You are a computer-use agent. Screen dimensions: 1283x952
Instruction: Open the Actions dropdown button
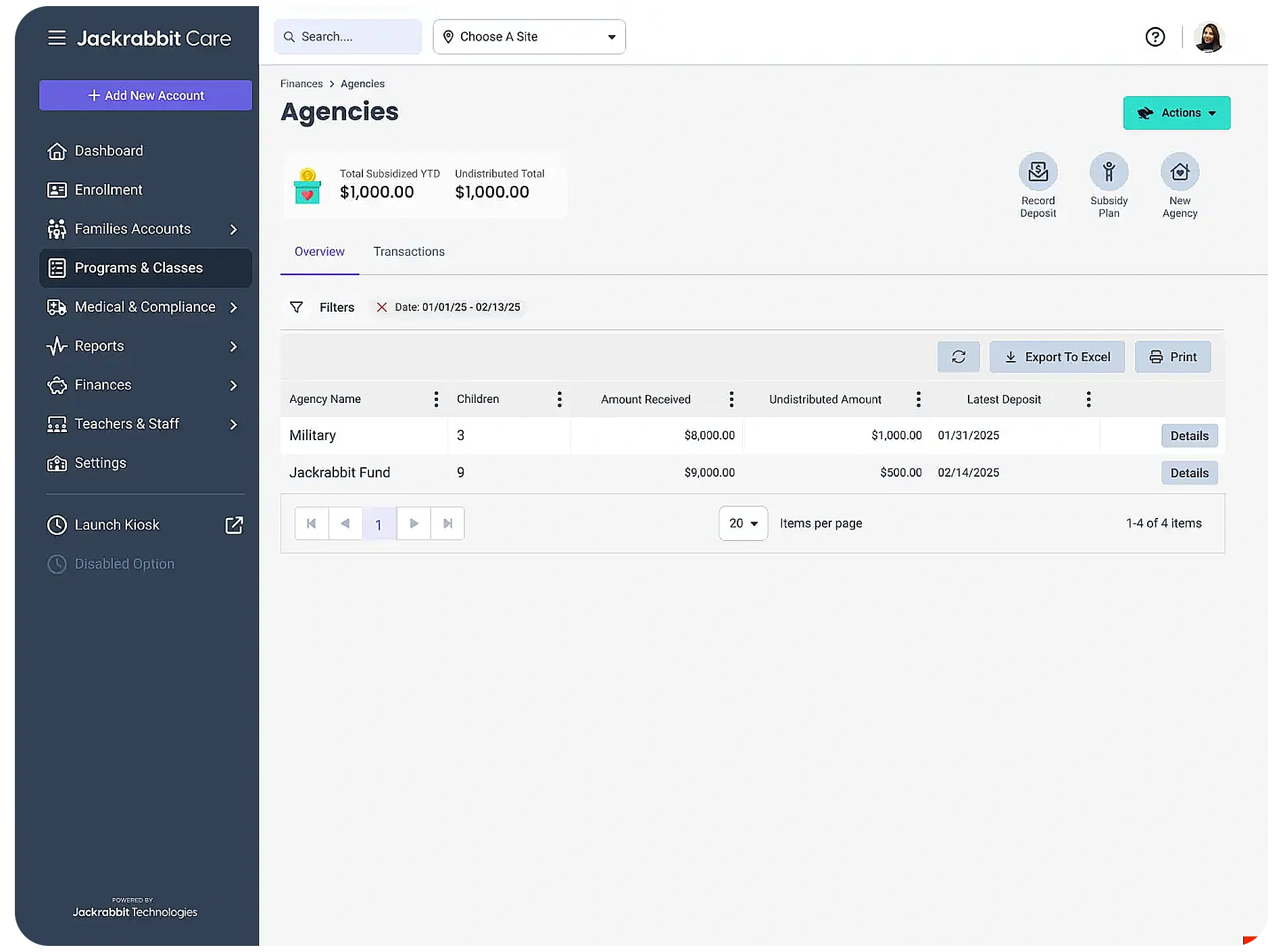1176,113
